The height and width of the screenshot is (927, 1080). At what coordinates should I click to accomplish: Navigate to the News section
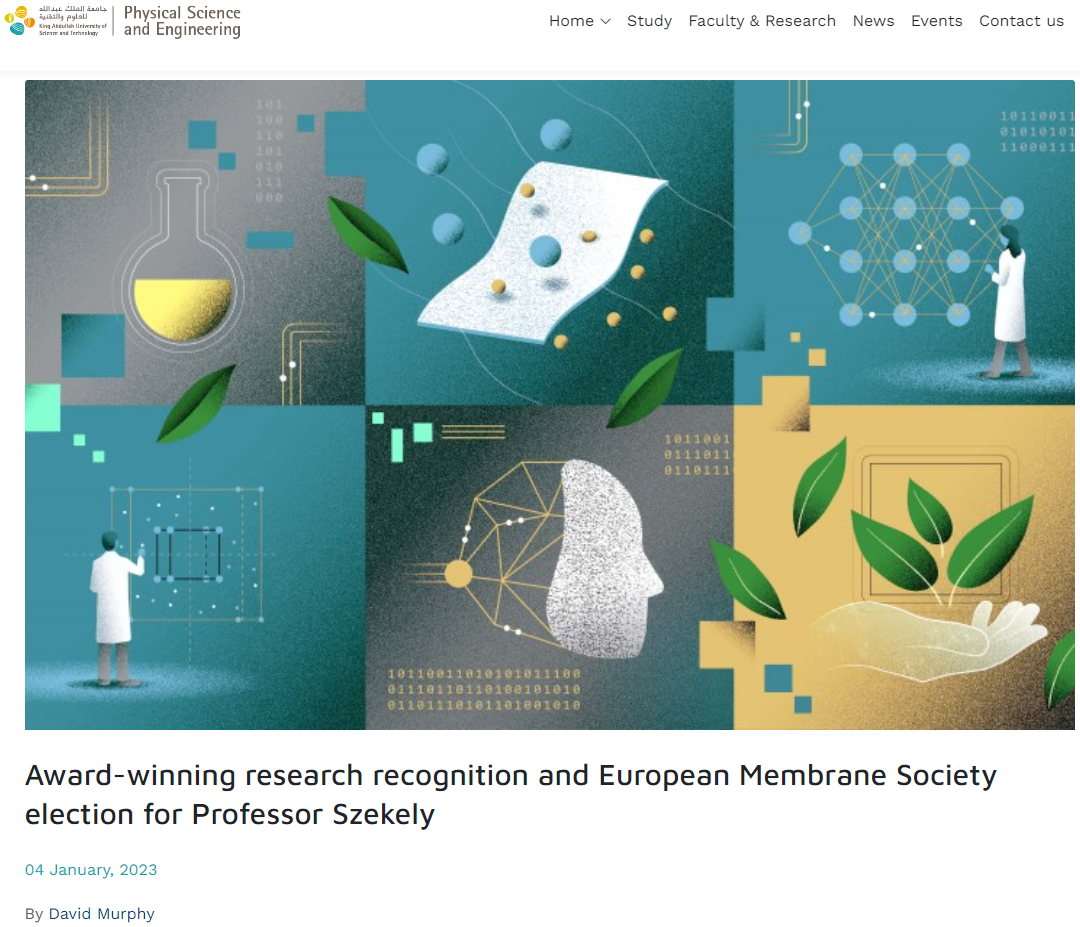873,21
